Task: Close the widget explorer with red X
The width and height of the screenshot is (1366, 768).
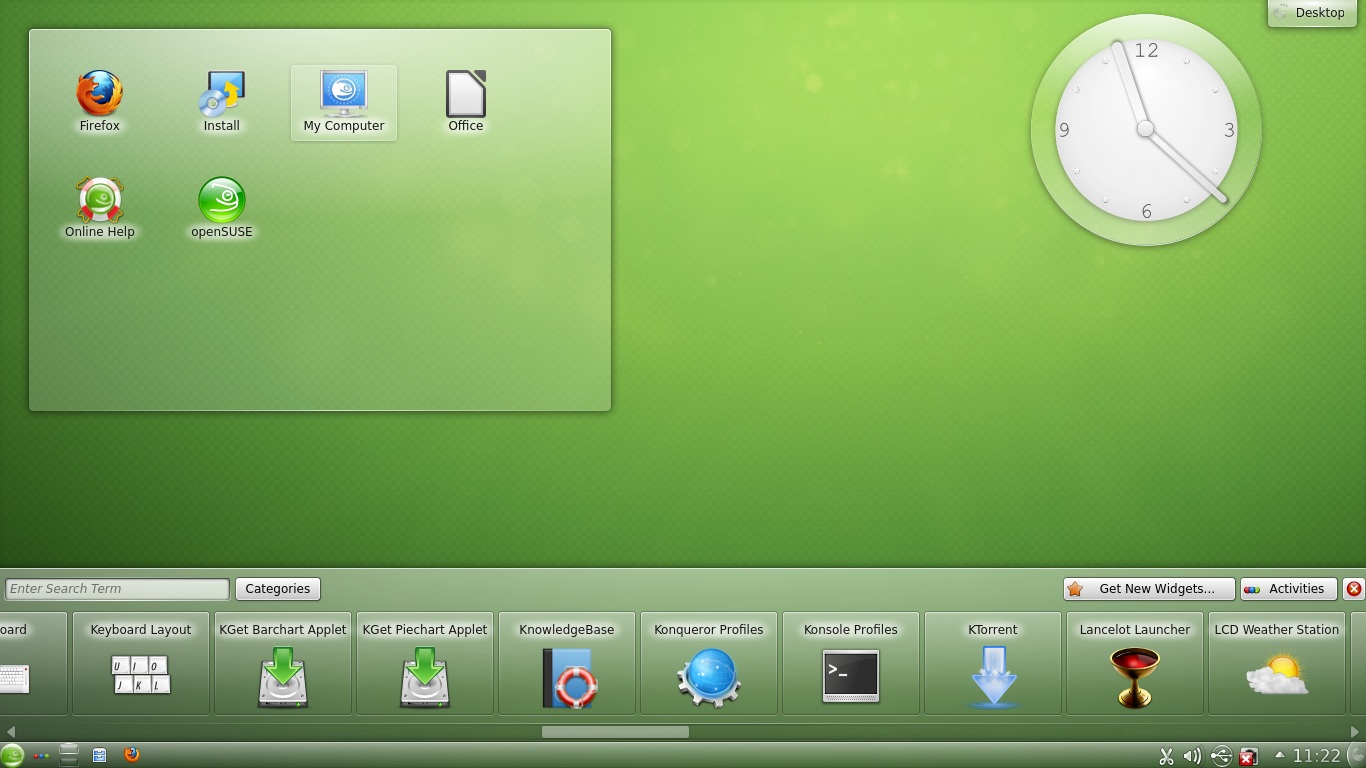Action: pos(1354,589)
